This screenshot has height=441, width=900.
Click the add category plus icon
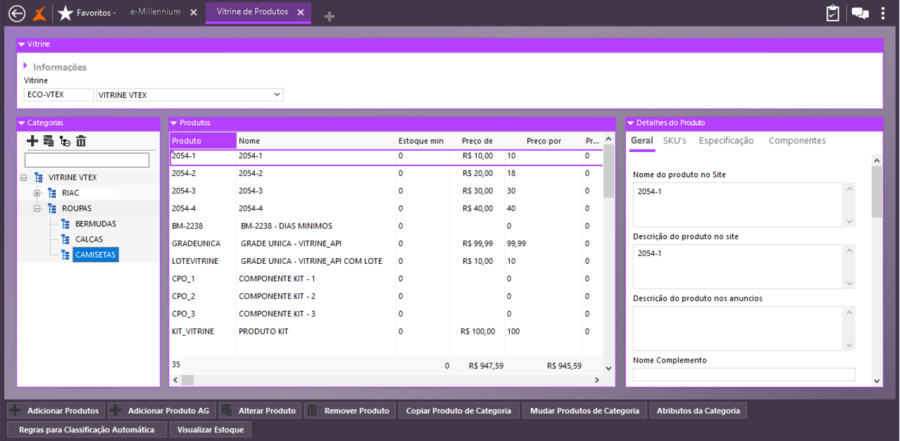click(x=32, y=141)
